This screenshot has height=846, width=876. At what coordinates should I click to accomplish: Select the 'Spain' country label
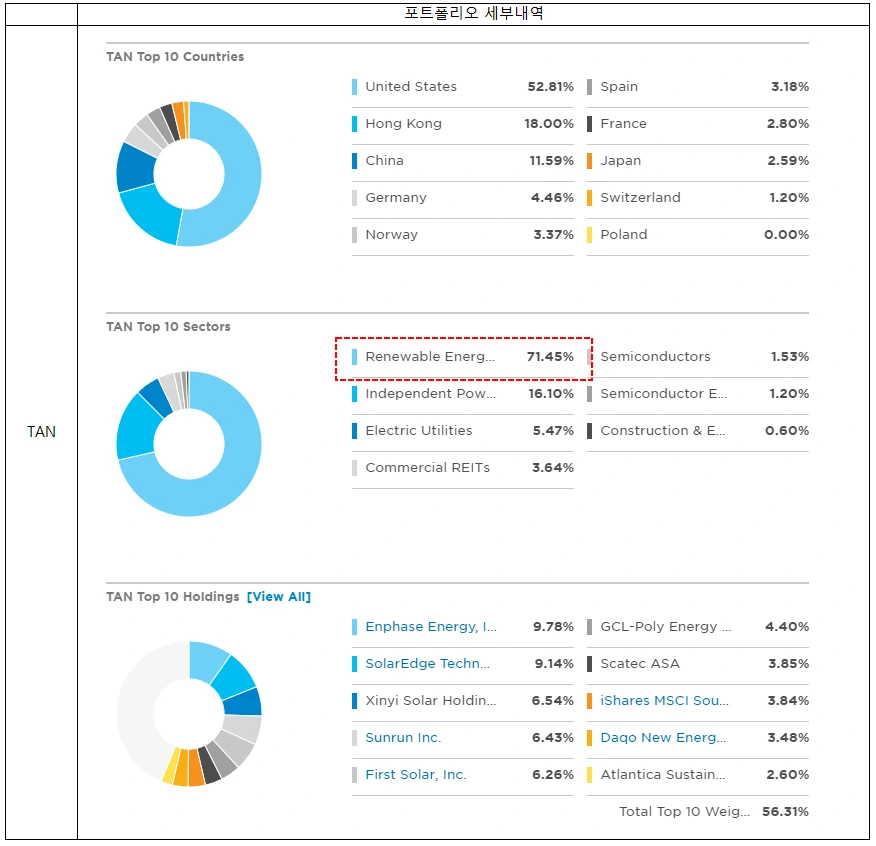(x=619, y=87)
